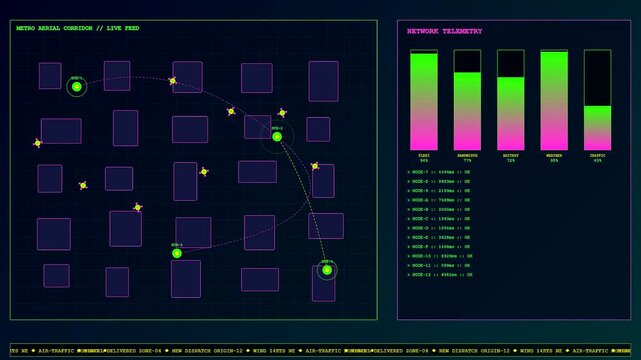Click the FLEET 96% label
Viewport: 641px width, 360px height.
424,158
